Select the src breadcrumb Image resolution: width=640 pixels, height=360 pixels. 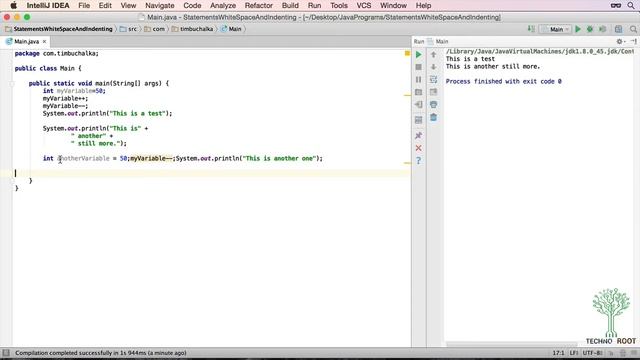[129, 29]
